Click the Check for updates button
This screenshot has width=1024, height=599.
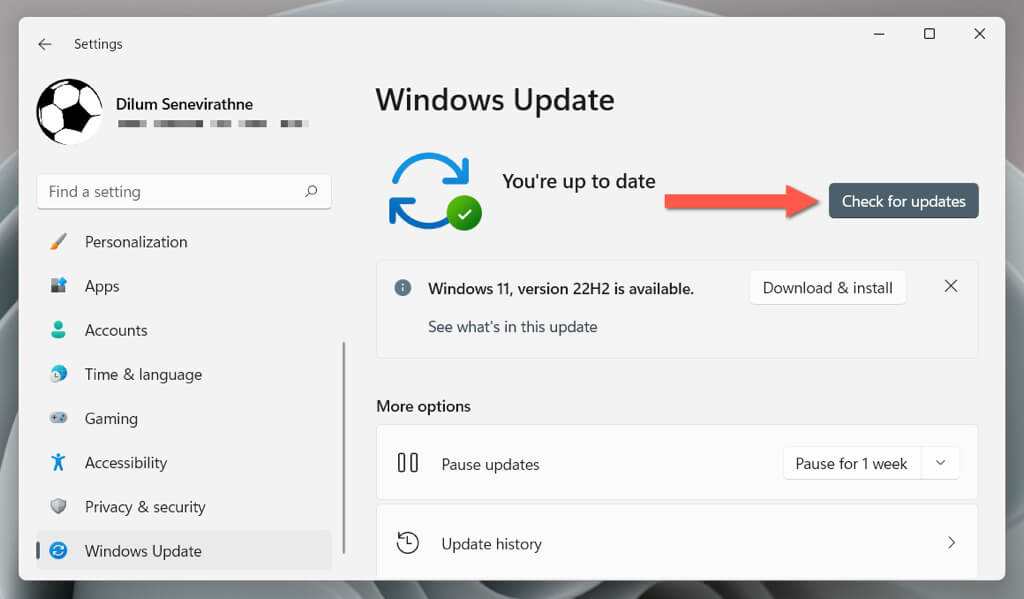tap(903, 201)
